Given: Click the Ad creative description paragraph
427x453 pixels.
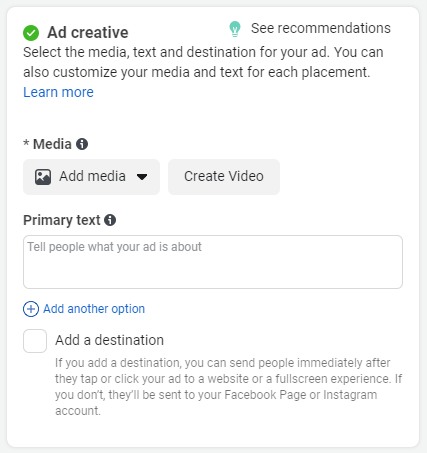Looking at the screenshot, I should tap(203, 62).
